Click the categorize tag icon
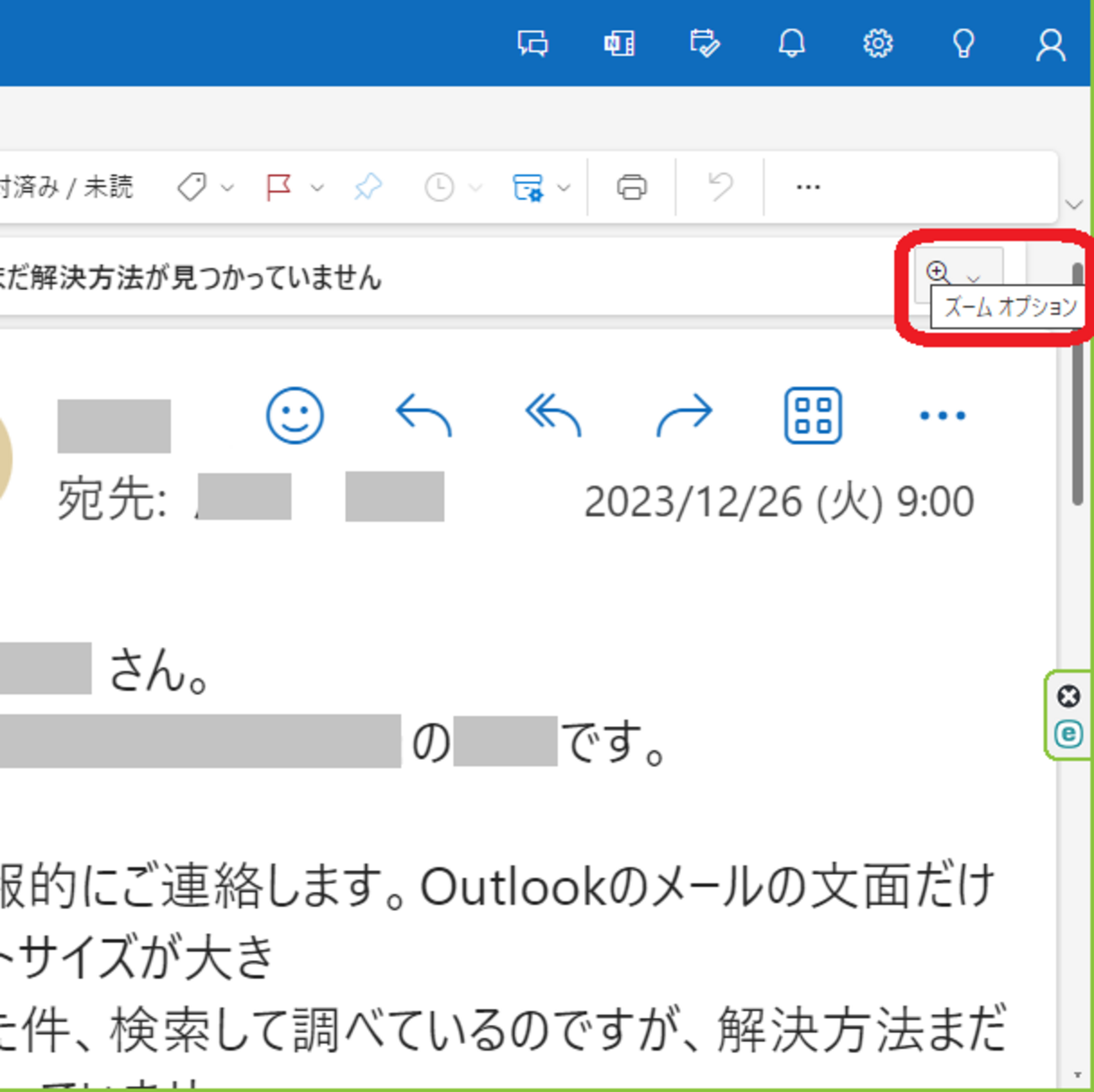This screenshot has height=1092, width=1094. 192,187
